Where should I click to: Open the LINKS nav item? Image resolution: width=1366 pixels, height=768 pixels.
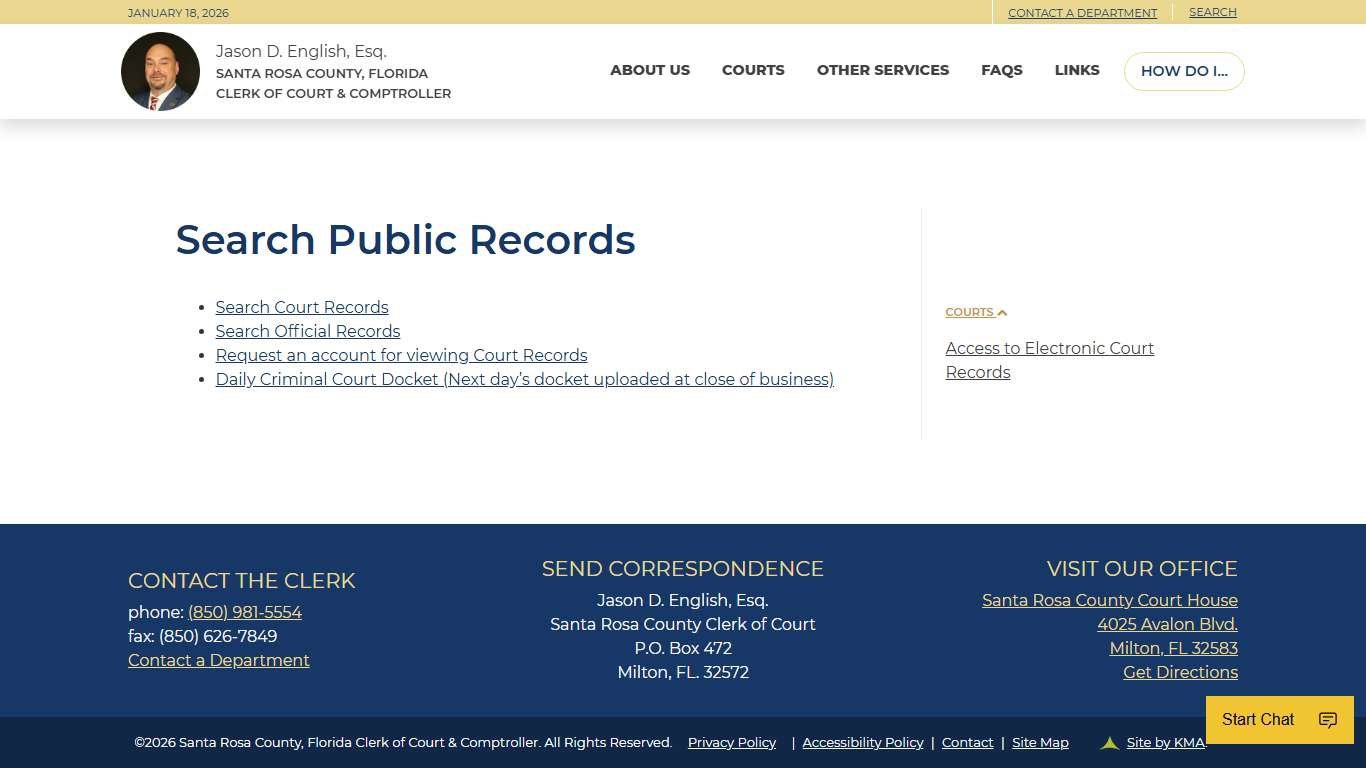[x=1077, y=70]
